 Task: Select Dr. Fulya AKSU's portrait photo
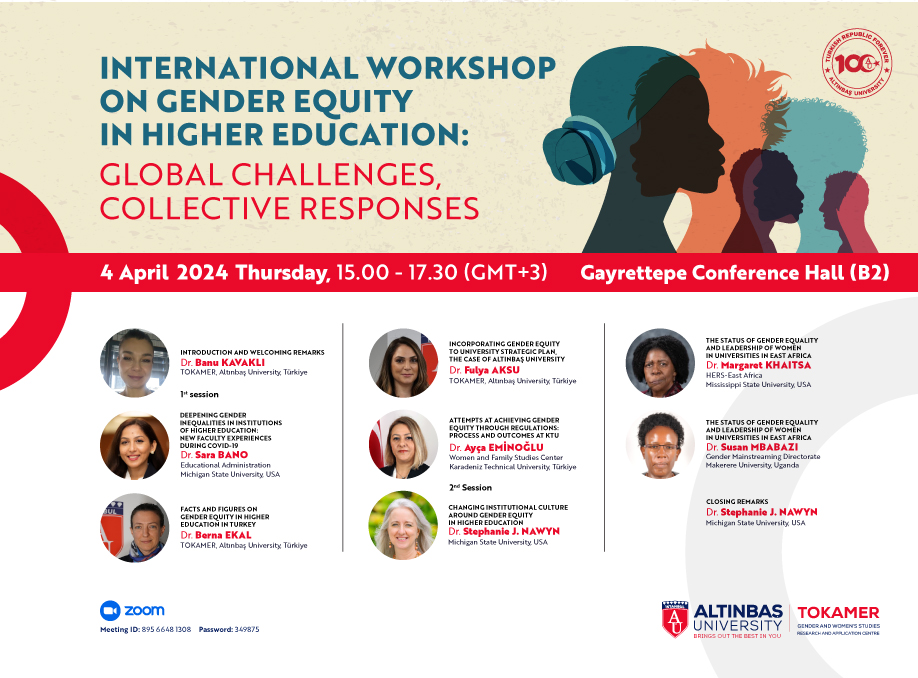click(x=403, y=363)
